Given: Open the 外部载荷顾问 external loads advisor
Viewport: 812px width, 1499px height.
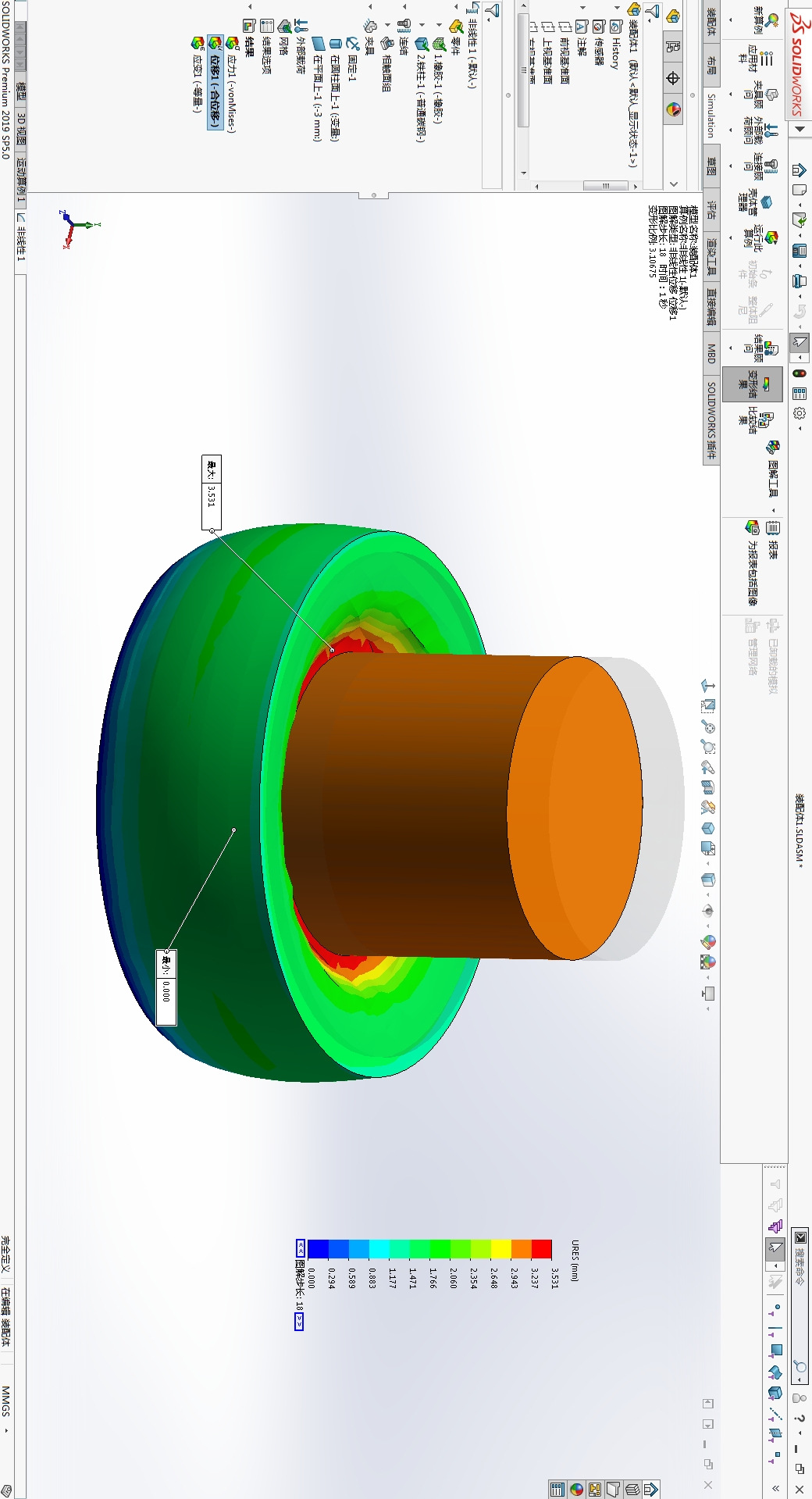Looking at the screenshot, I should (761, 130).
